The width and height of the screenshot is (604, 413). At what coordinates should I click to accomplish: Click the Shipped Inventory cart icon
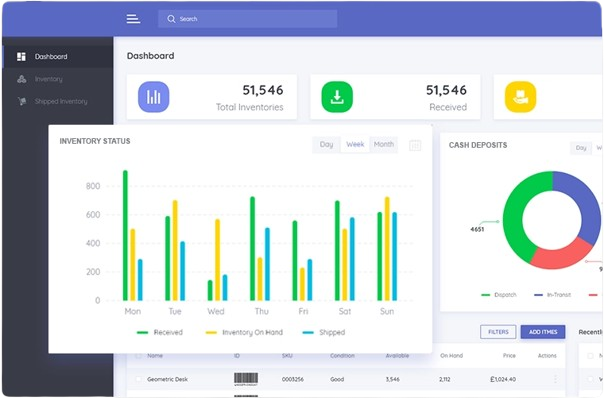tap(22, 101)
